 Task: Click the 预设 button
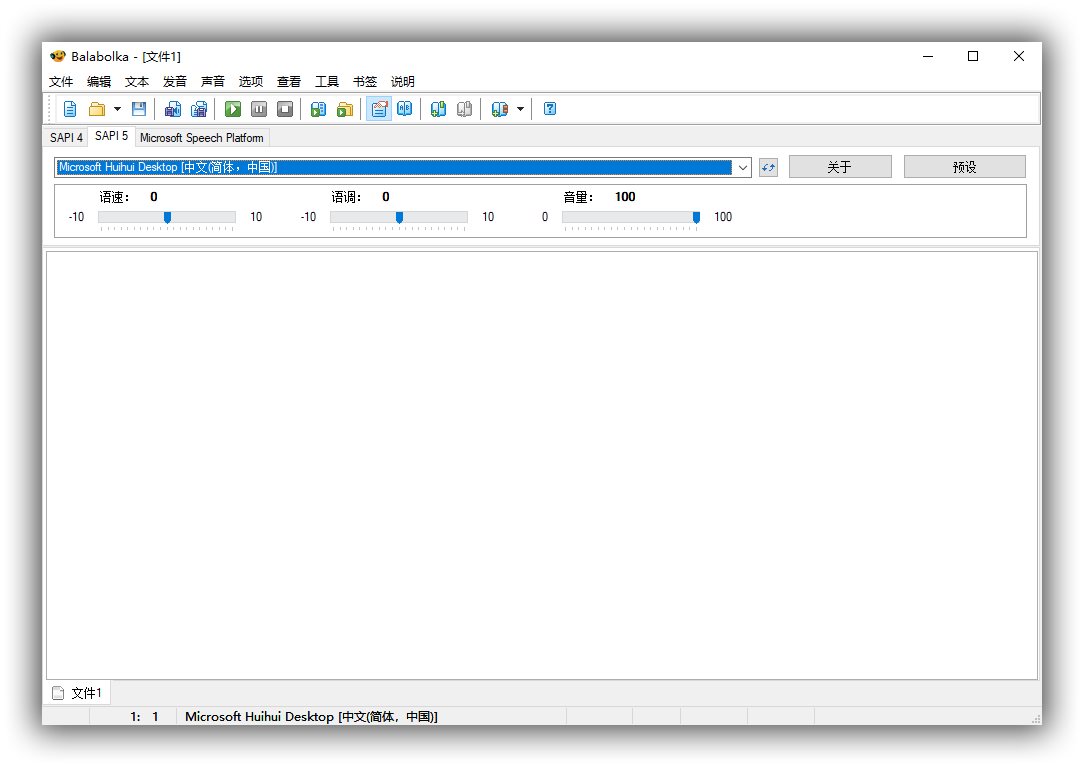point(964,167)
